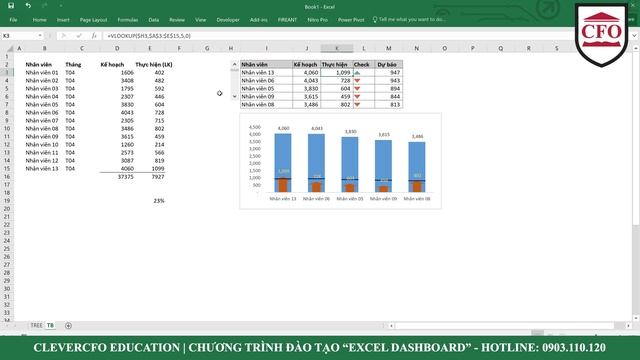Viewport: 640px width, 360px height.
Task: Add a new sheet with plus icon
Action: tap(68, 326)
